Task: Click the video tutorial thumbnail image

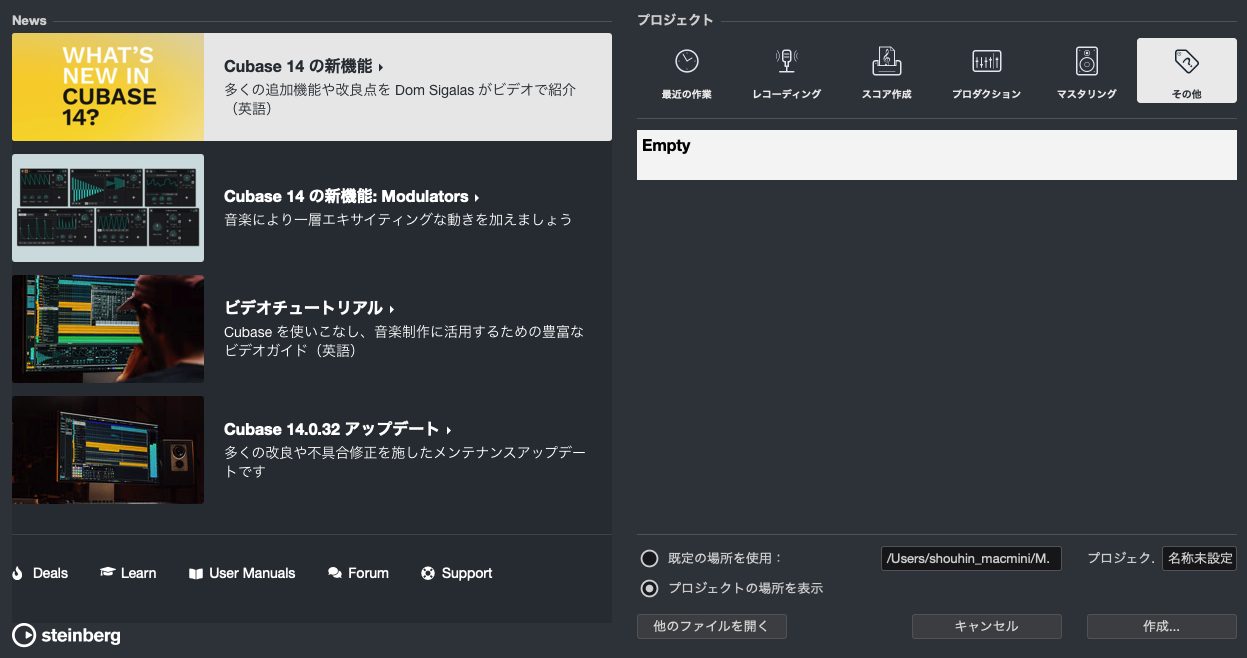Action: (x=108, y=329)
